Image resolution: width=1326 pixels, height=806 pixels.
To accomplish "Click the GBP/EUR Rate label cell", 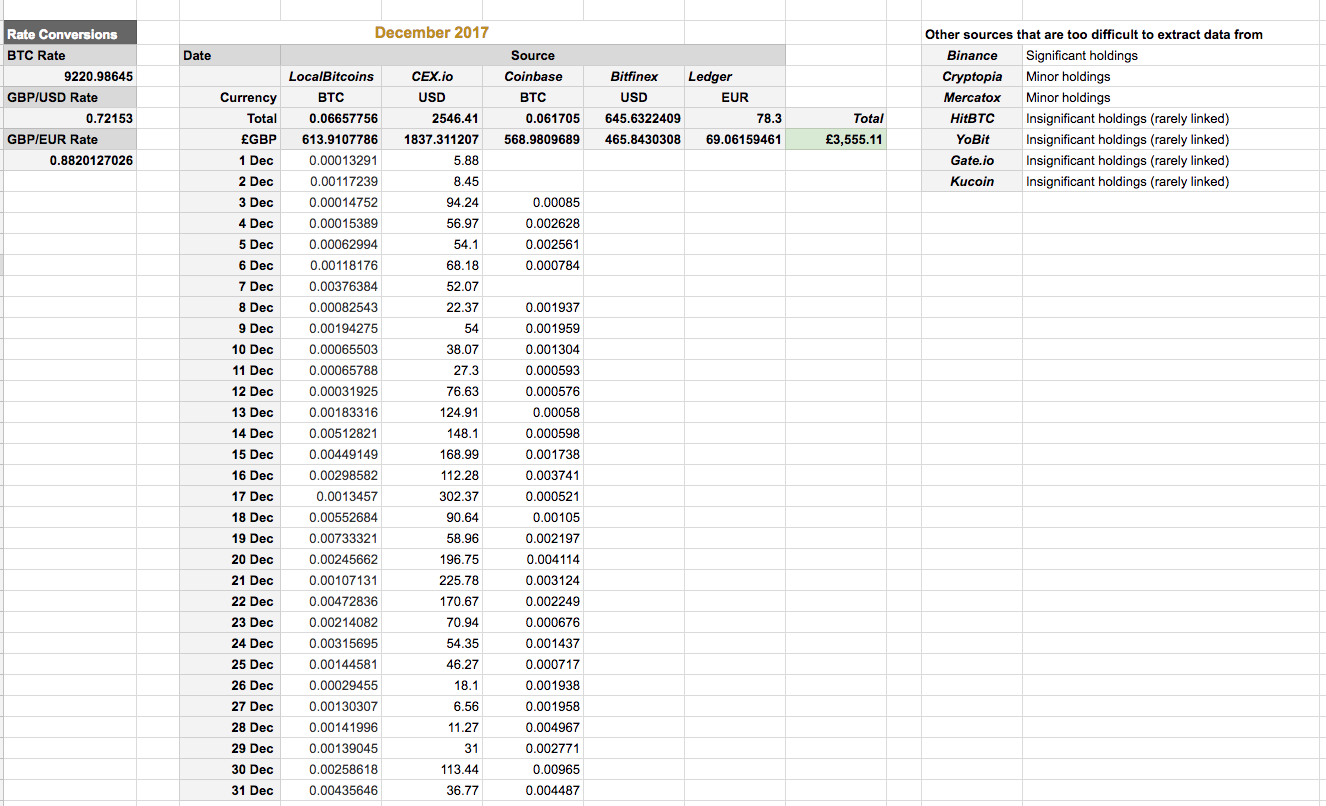I will coord(69,139).
